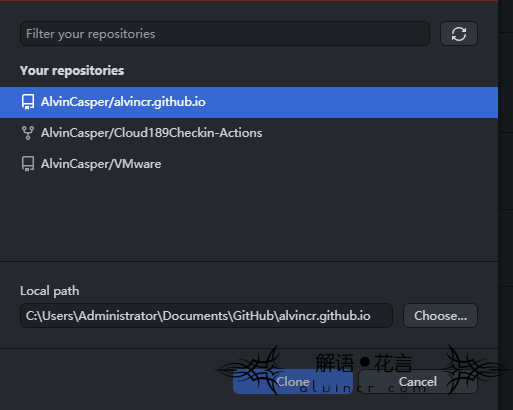Click the repo icon beside alvincr.github.io
Image resolution: width=513 pixels, height=410 pixels.
click(28, 102)
